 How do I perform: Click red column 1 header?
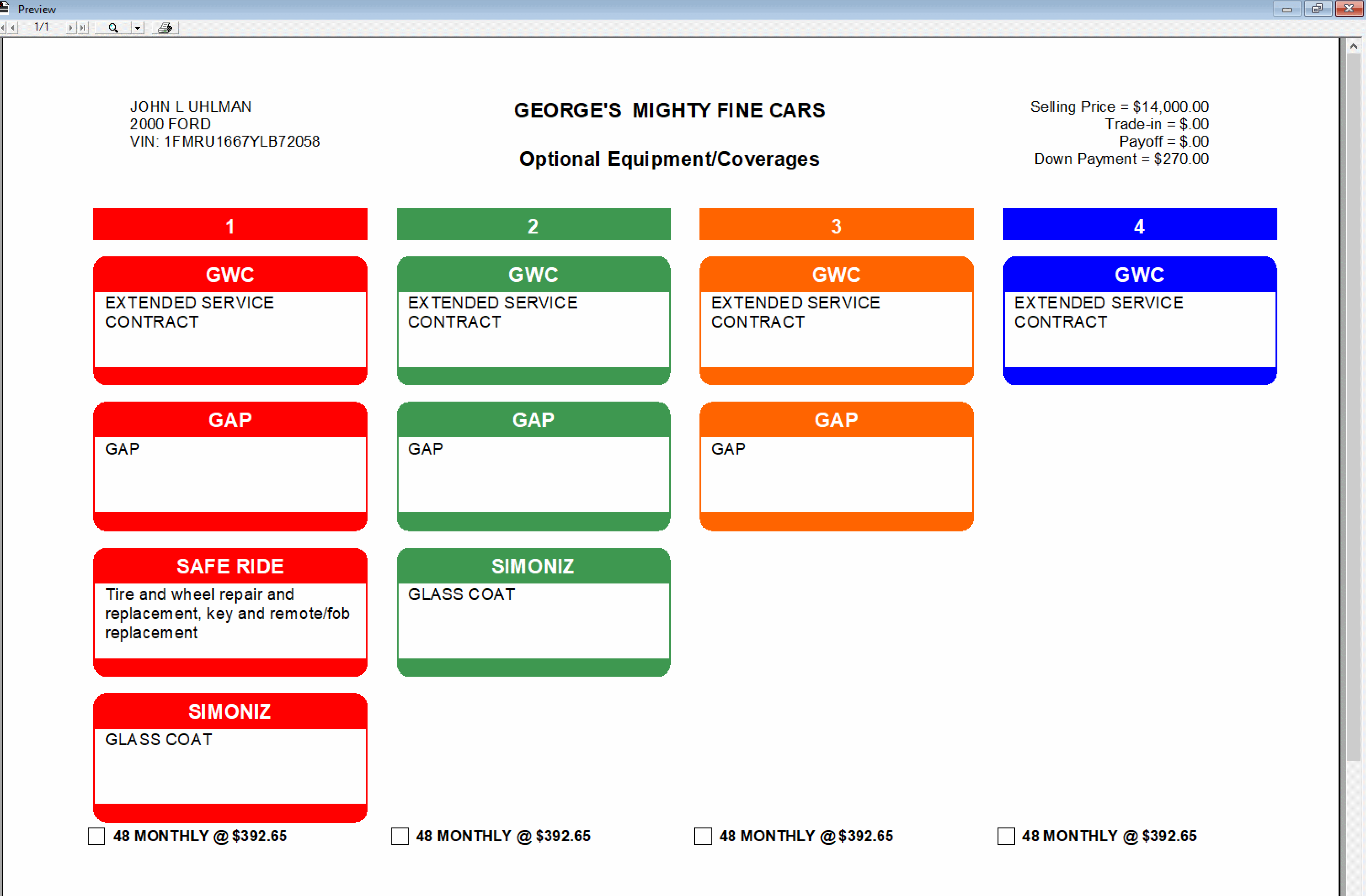pos(230,224)
